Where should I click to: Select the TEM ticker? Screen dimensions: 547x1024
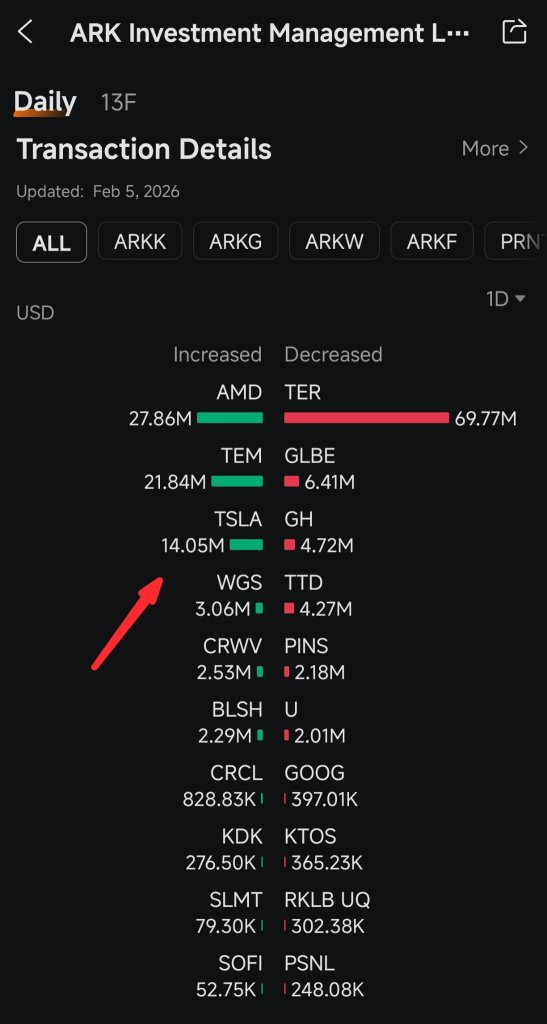coord(242,455)
